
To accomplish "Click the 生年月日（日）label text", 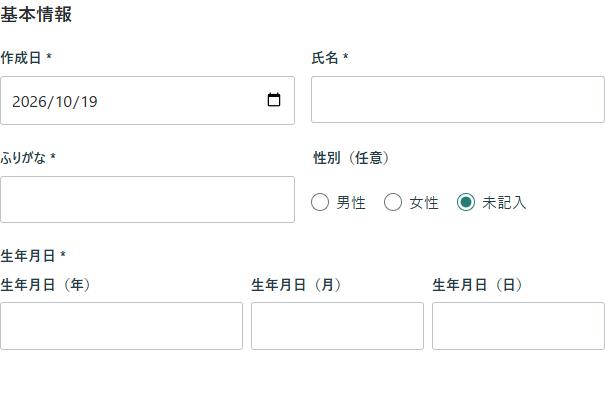I will point(478,285).
